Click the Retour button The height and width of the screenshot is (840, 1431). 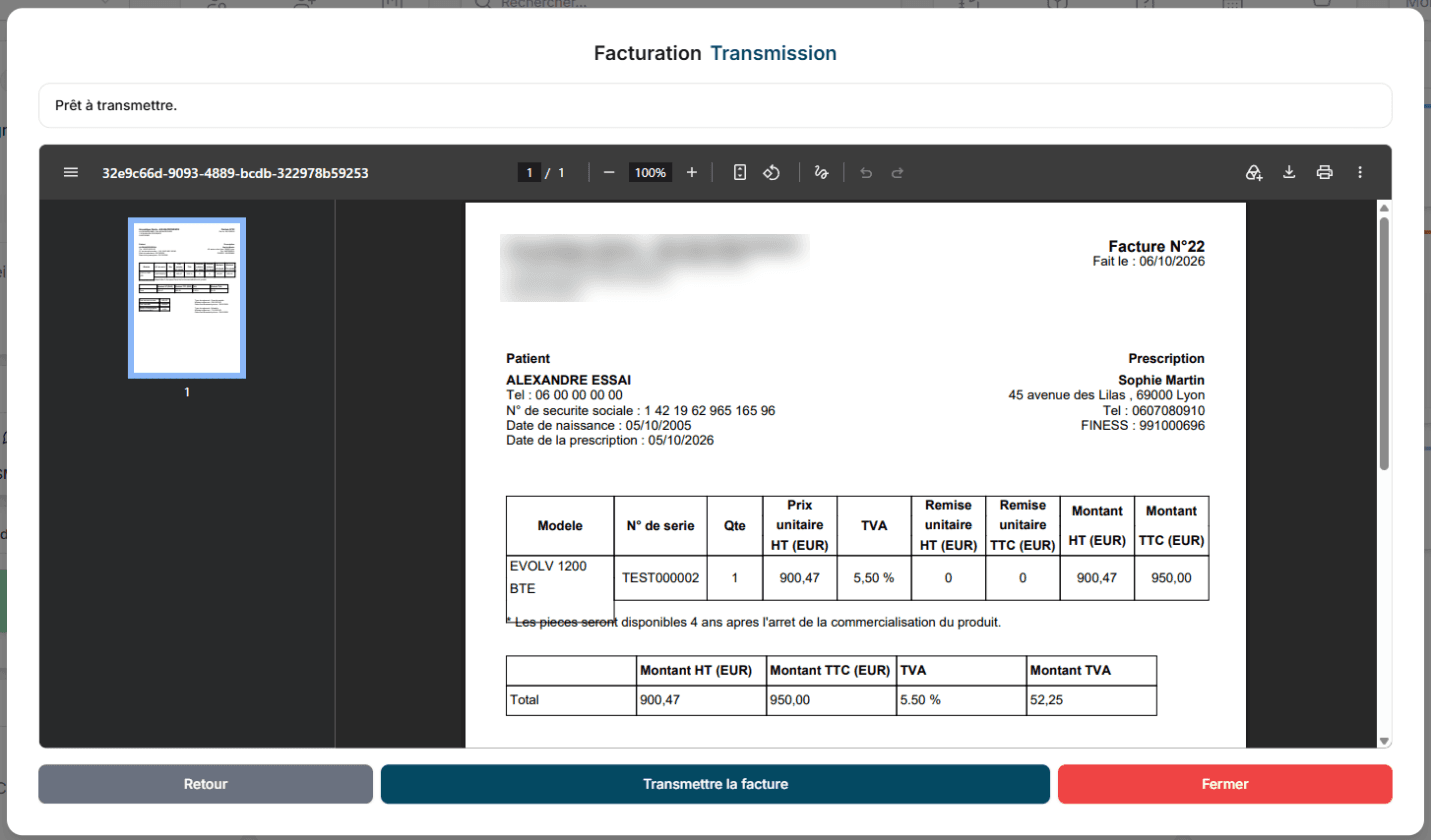point(206,784)
